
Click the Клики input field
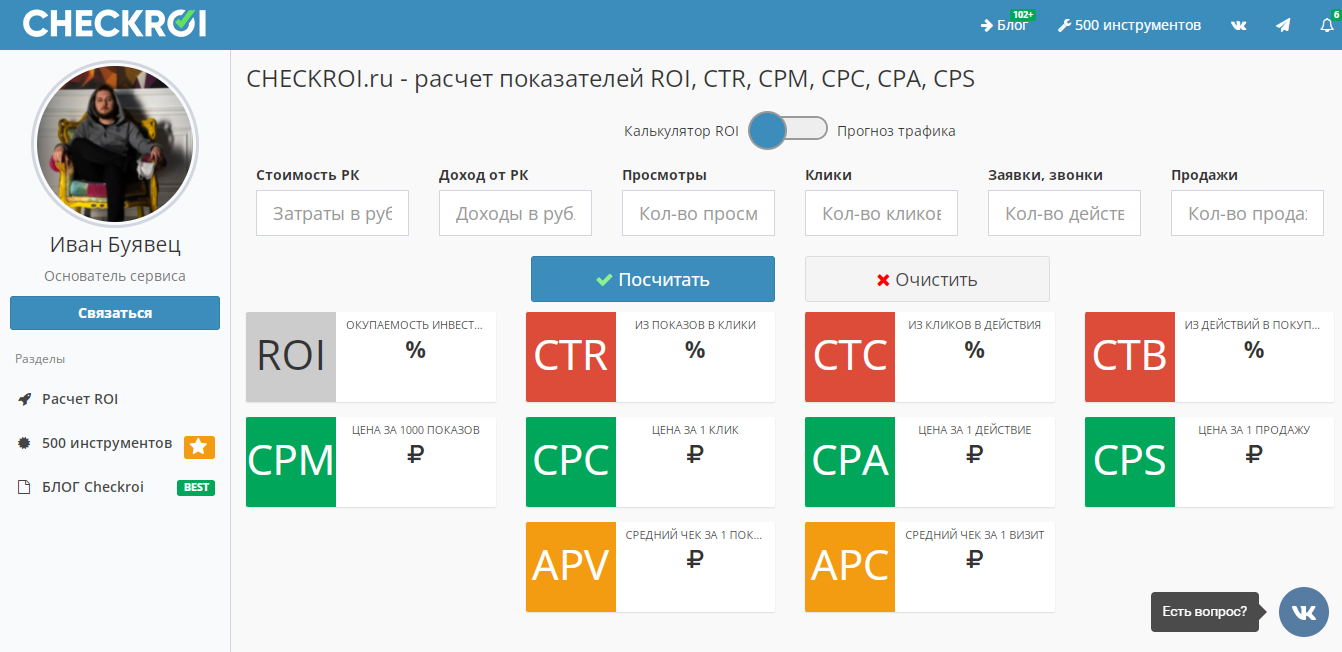pyautogui.click(x=881, y=213)
